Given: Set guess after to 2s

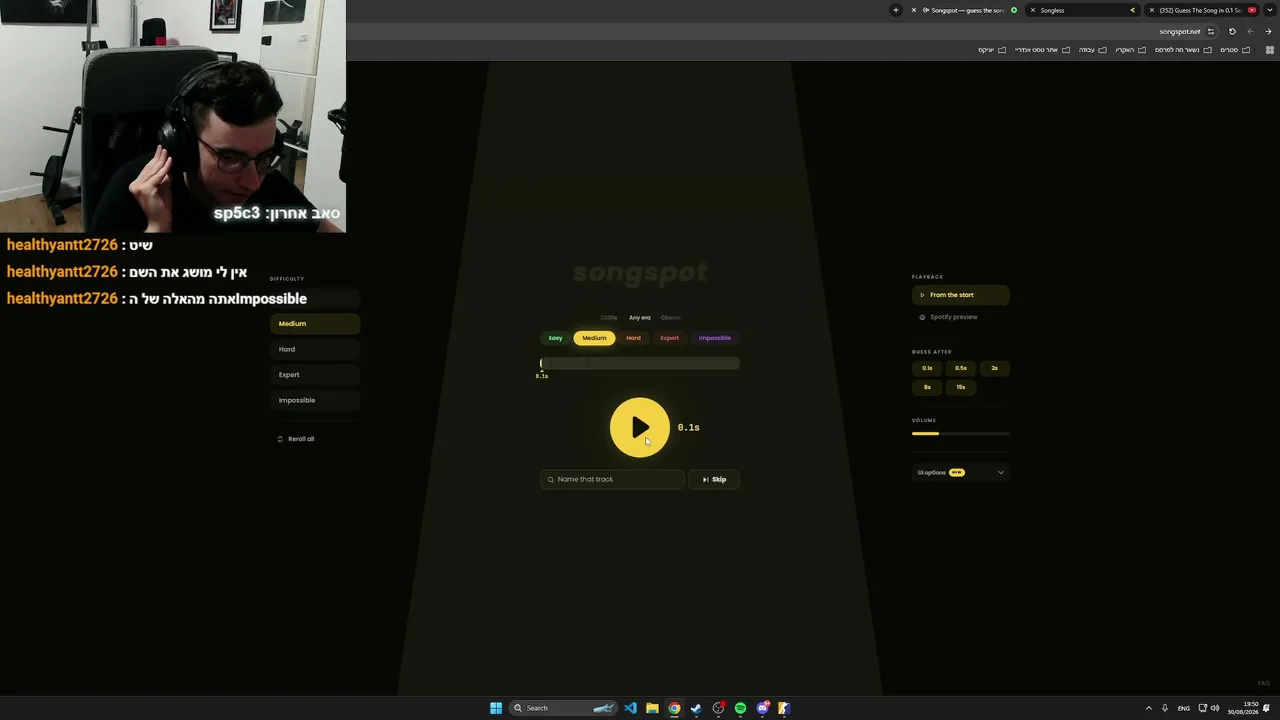Looking at the screenshot, I should 994,368.
